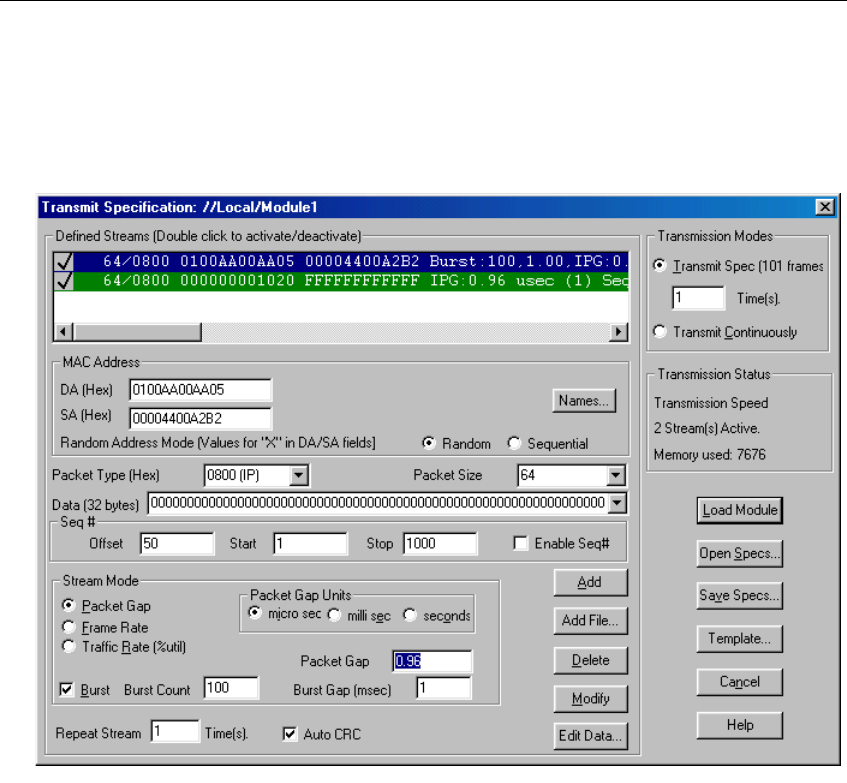Click the Modify button
The image size is (847, 783).
(590, 699)
